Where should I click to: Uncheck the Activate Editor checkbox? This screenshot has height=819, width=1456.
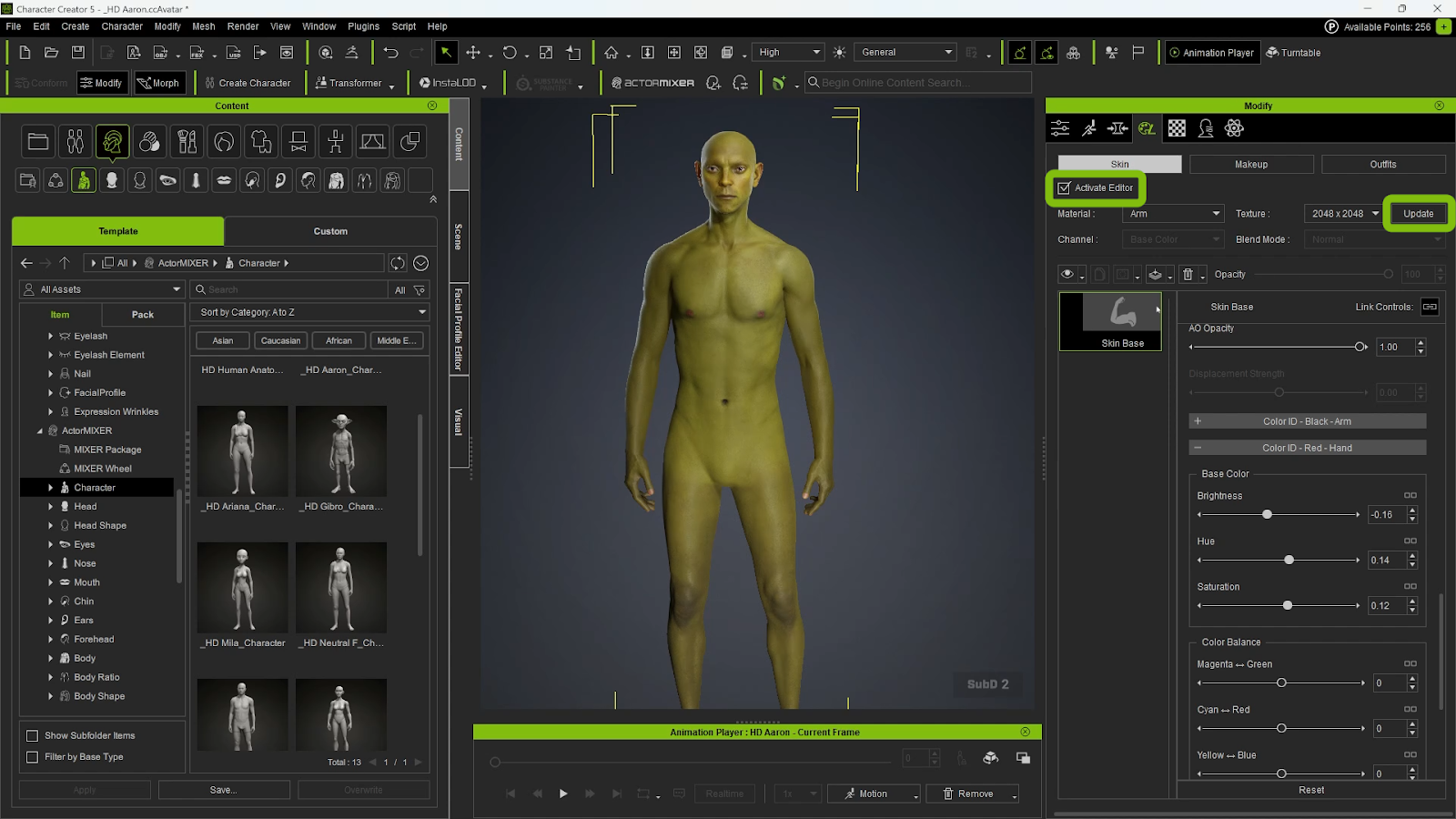coord(1064,188)
